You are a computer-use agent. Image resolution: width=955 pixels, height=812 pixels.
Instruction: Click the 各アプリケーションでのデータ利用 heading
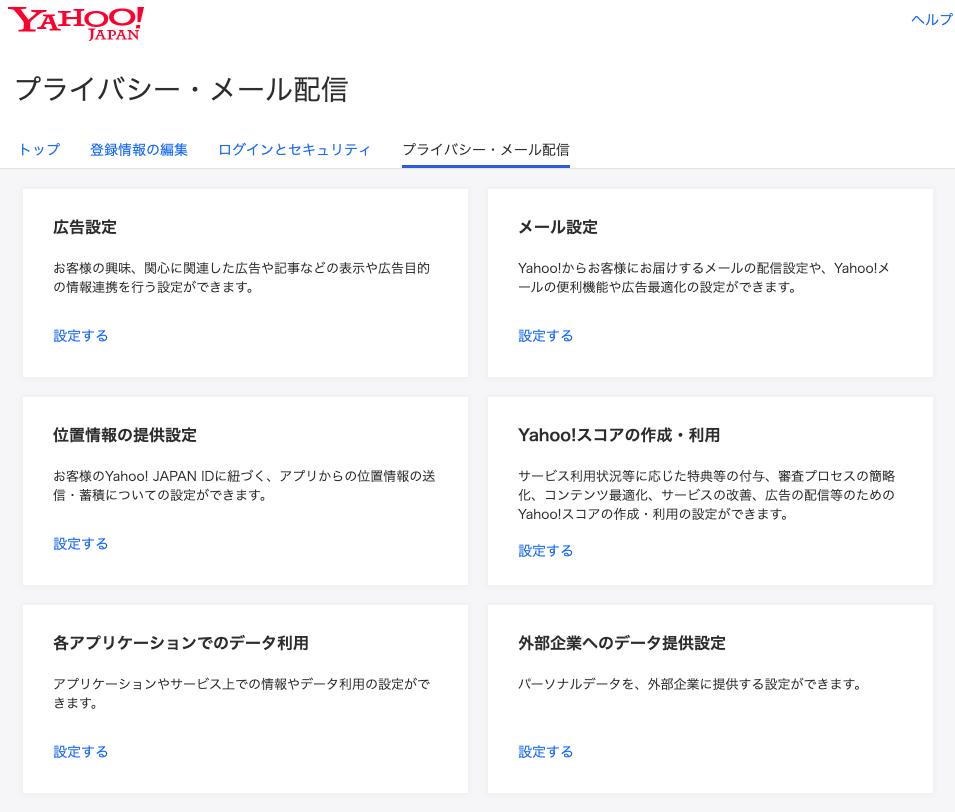pyautogui.click(x=181, y=643)
